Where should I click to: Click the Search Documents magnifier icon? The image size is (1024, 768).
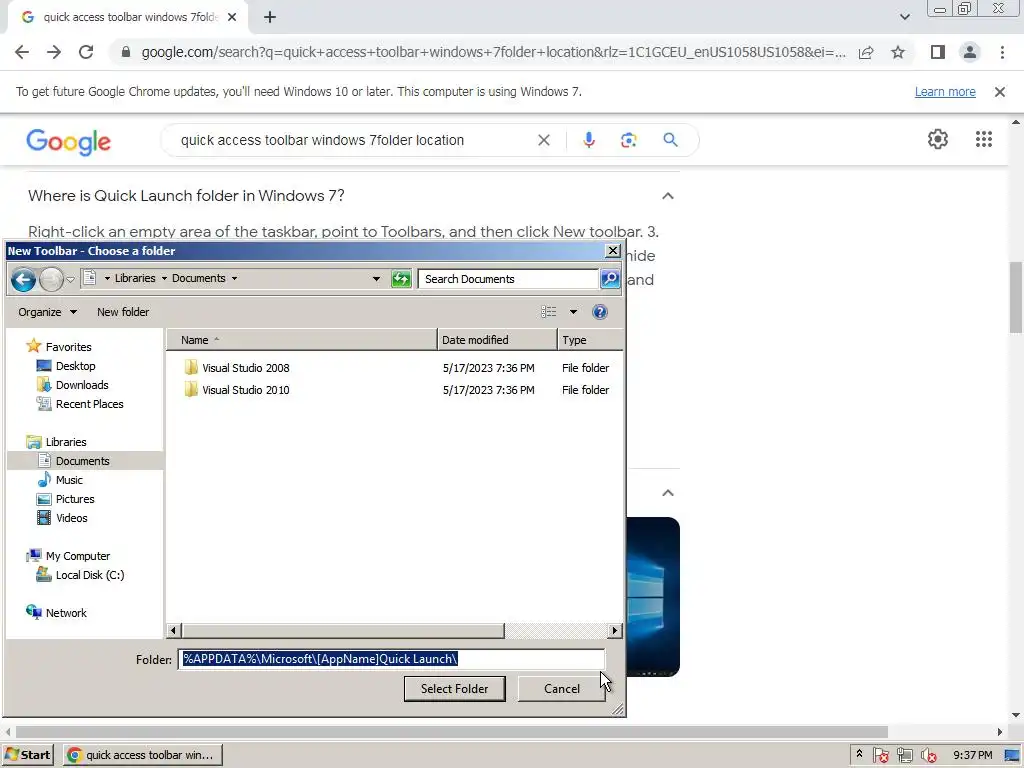coord(610,279)
